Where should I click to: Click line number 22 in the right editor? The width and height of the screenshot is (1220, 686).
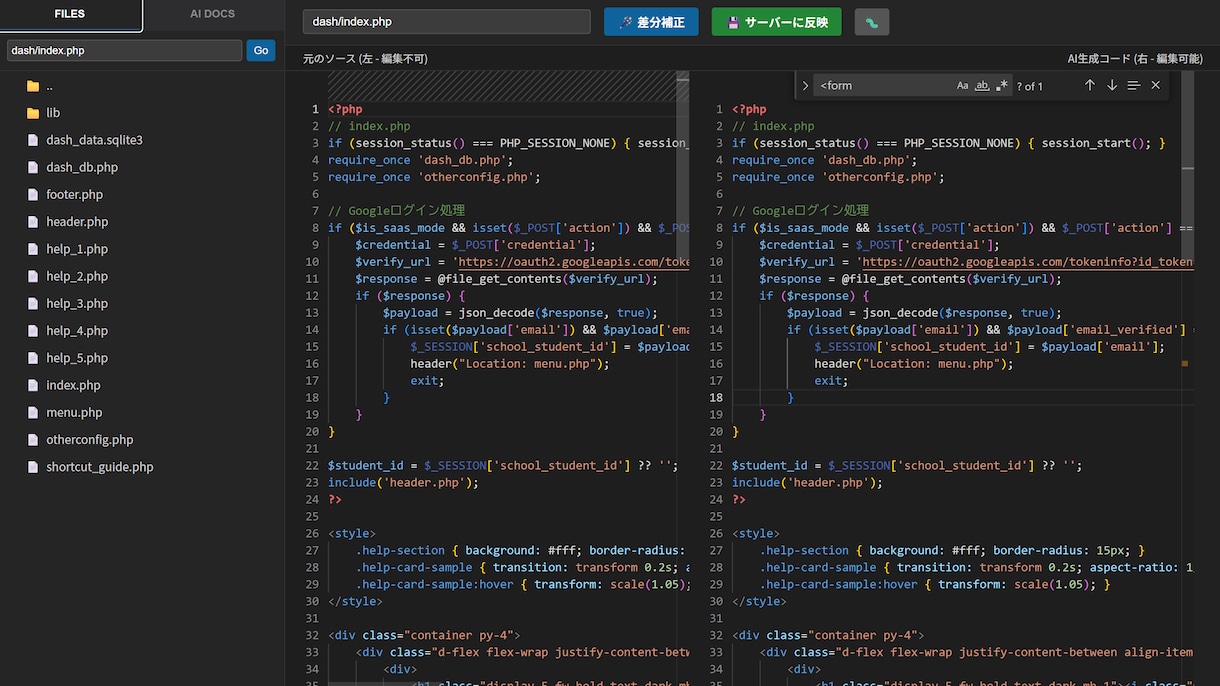click(716, 465)
